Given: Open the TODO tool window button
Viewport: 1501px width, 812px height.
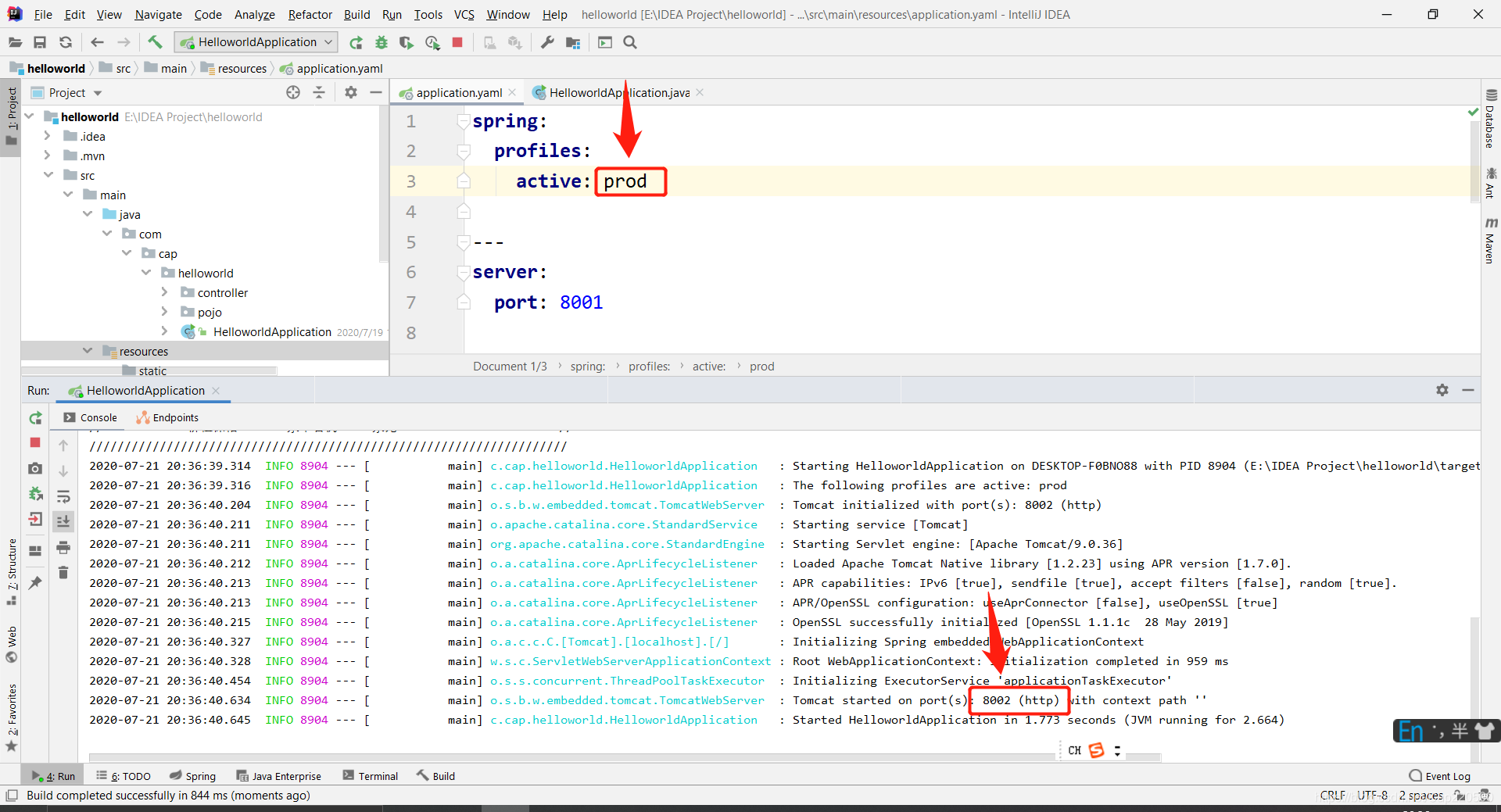Looking at the screenshot, I should [x=124, y=776].
